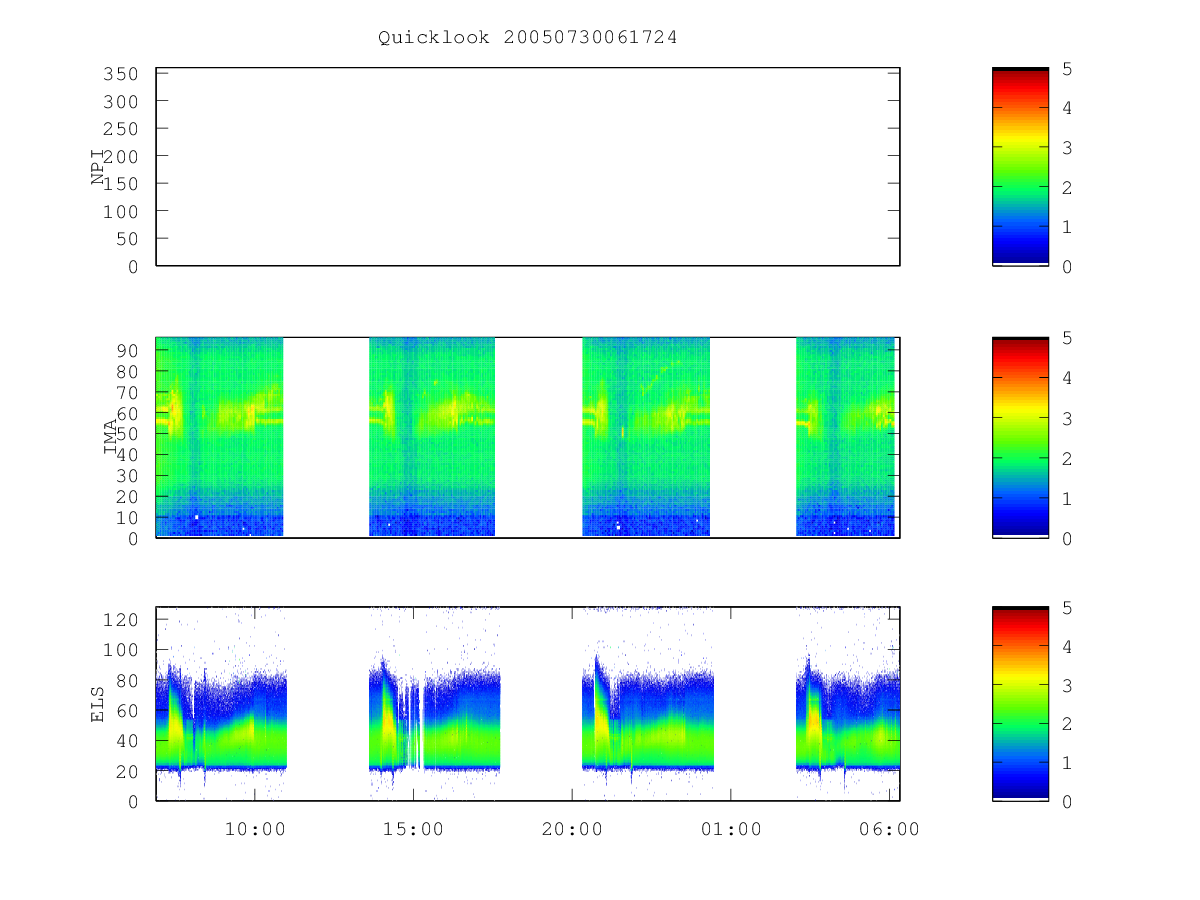This screenshot has width=1200, height=900.
Task: Click the 10 tick on IMA axis
Action: tap(128, 518)
